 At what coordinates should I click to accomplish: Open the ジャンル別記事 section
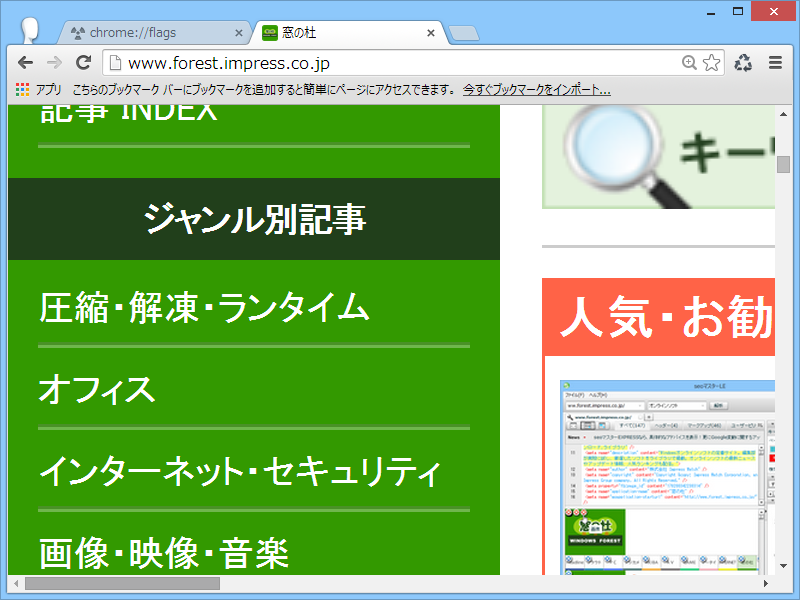point(253,219)
